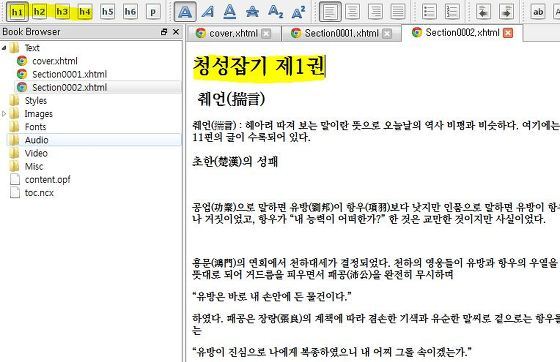Click quote '유방은 바로 내 손안에 든 물건이다.'
Image resolution: width=560 pixels, height=362 pixels.
(272, 296)
